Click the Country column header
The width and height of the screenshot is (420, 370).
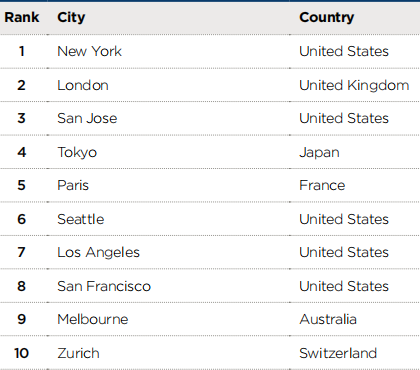tap(326, 18)
